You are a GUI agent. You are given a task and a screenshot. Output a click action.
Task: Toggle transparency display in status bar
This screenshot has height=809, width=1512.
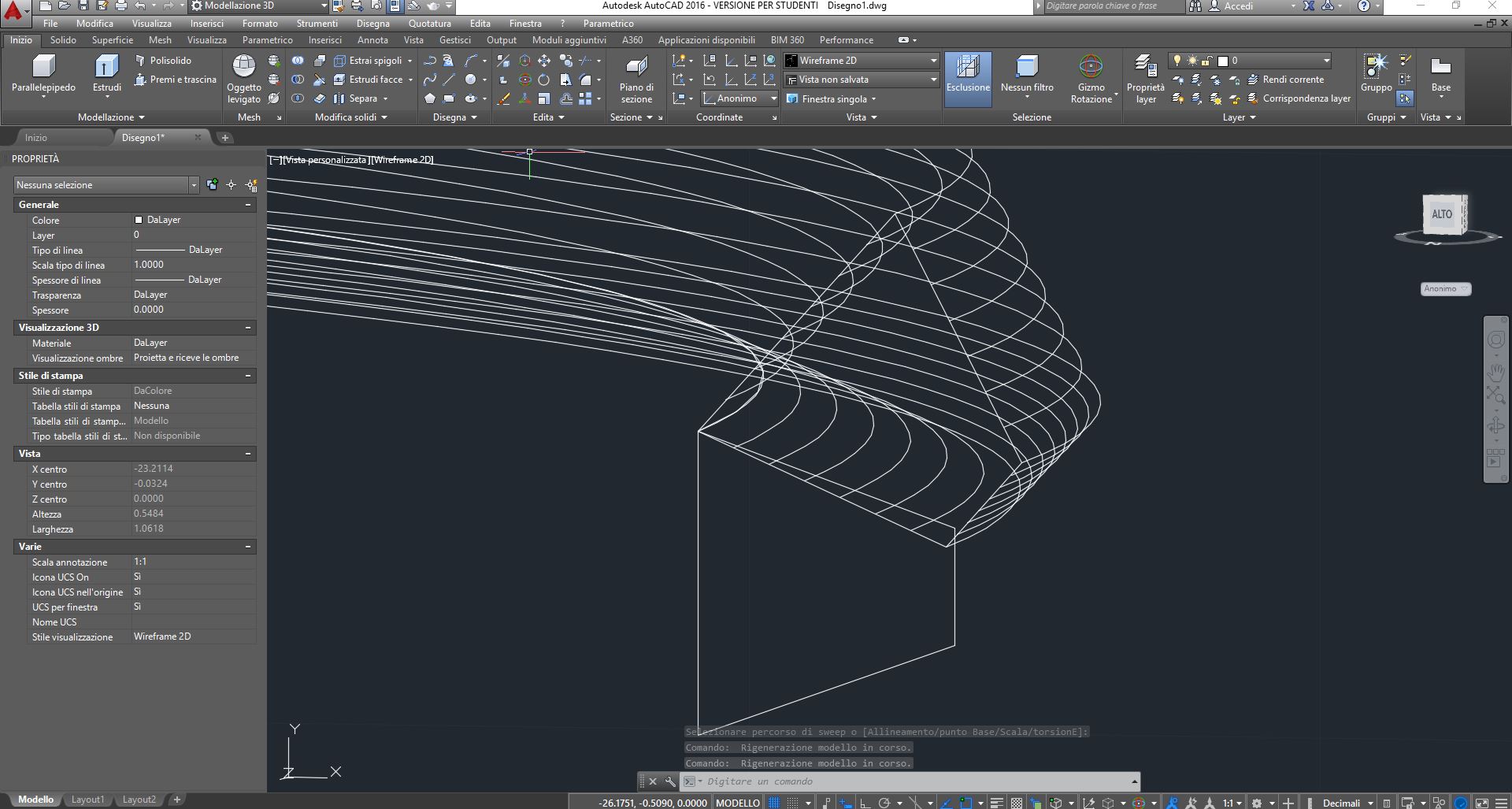click(x=1017, y=803)
